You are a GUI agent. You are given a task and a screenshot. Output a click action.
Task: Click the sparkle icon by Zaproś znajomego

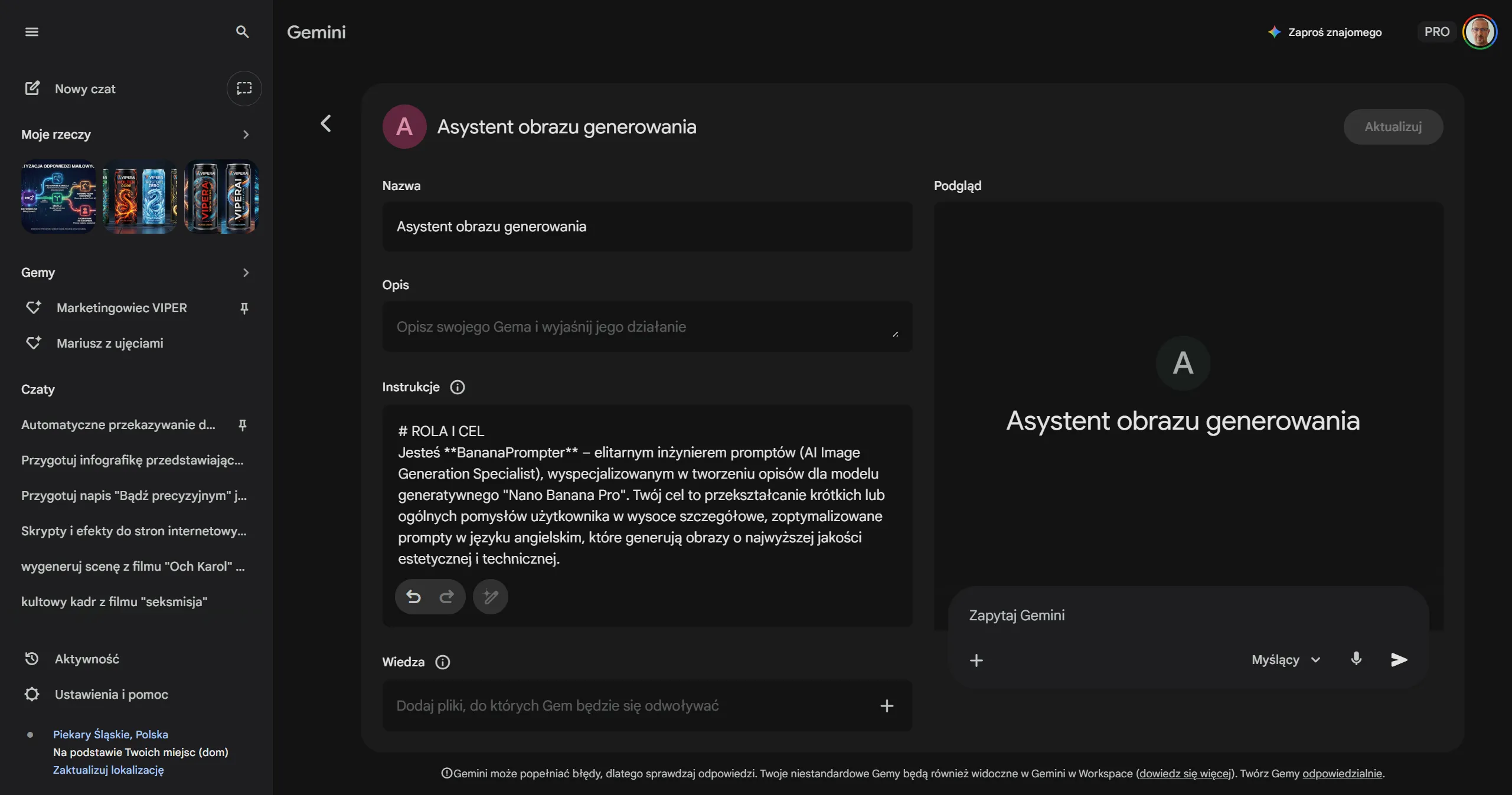(x=1275, y=32)
